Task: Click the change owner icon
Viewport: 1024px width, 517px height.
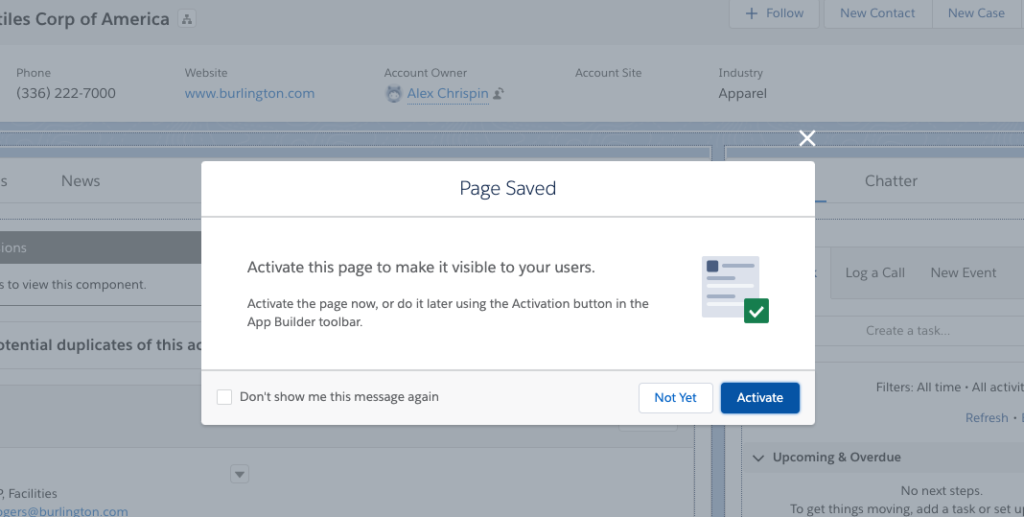Action: click(x=498, y=94)
